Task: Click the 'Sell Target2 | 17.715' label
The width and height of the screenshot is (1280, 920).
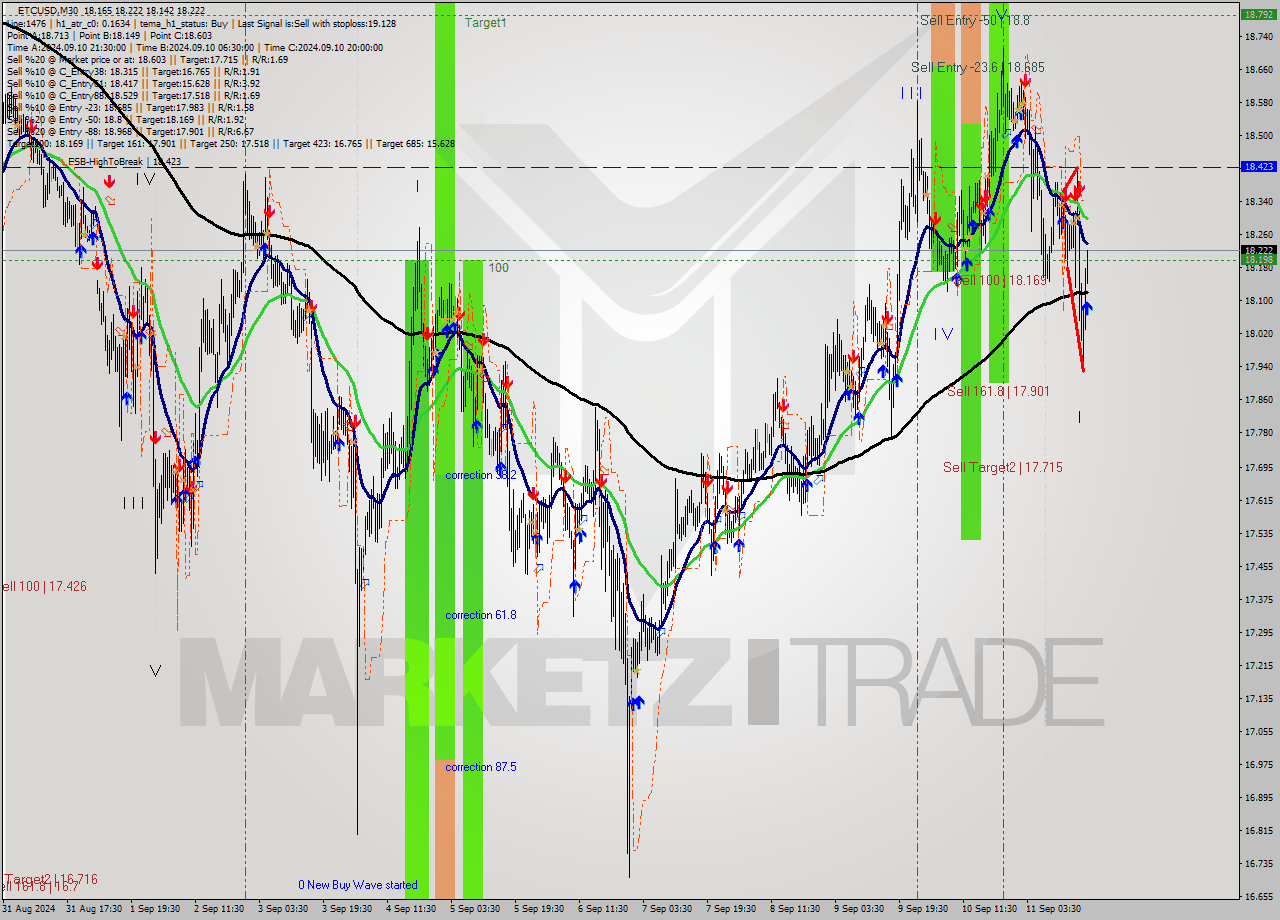Action: [x=1003, y=467]
